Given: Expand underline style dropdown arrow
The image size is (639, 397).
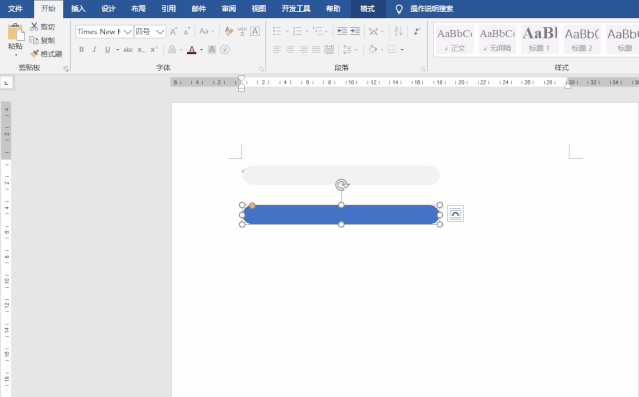Looking at the screenshot, I should pos(118,50).
